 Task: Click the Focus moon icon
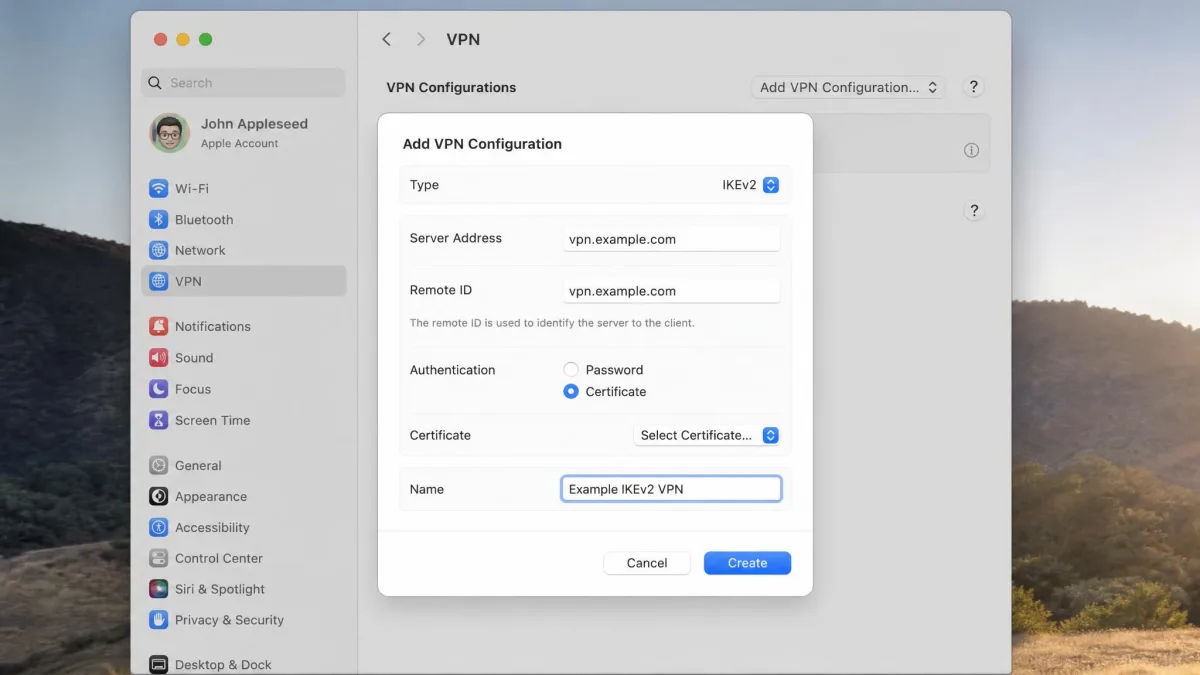point(158,389)
